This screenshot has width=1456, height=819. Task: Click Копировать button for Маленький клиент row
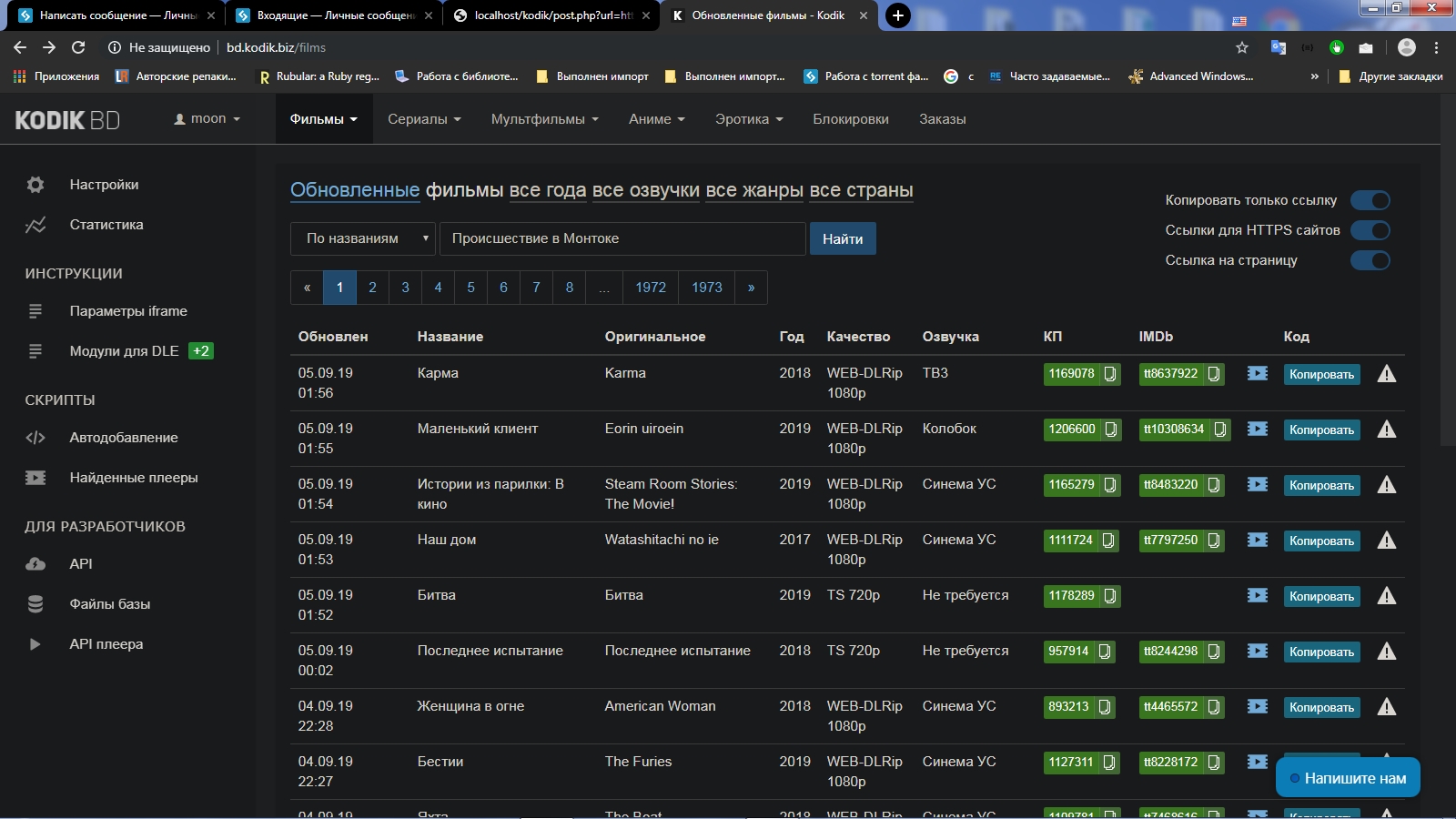pos(1321,430)
